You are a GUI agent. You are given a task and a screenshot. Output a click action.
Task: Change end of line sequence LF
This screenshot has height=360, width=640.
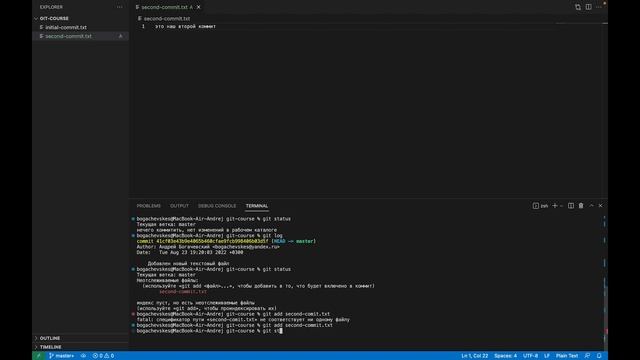pos(547,356)
